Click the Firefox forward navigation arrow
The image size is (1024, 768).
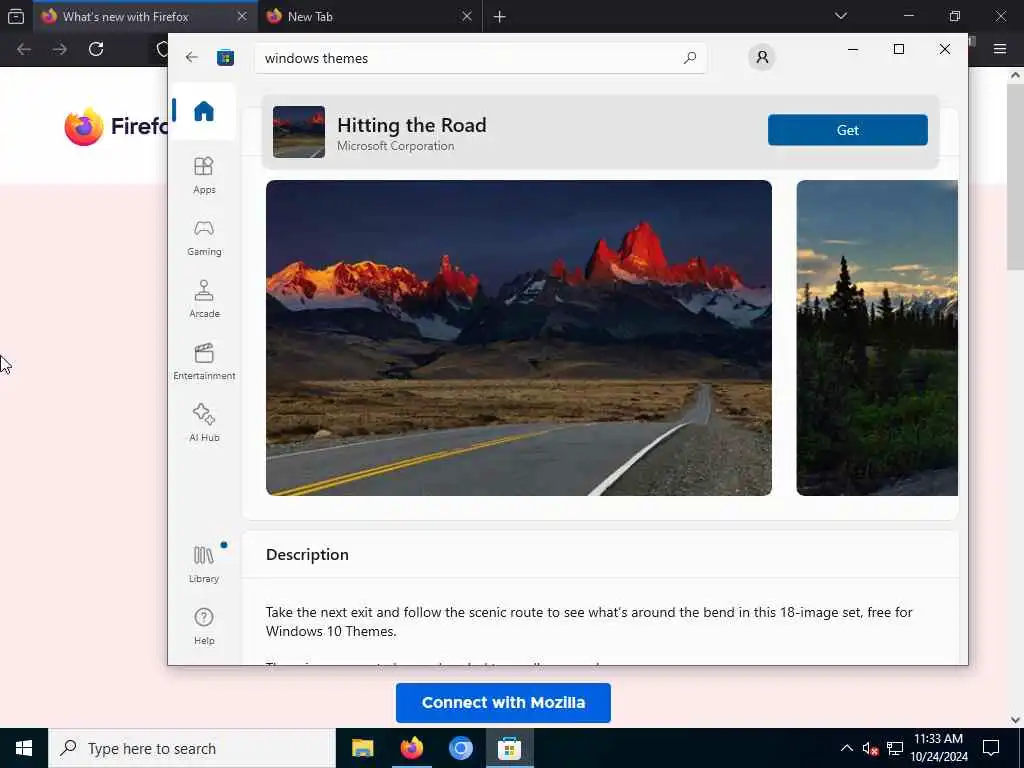tap(60, 49)
